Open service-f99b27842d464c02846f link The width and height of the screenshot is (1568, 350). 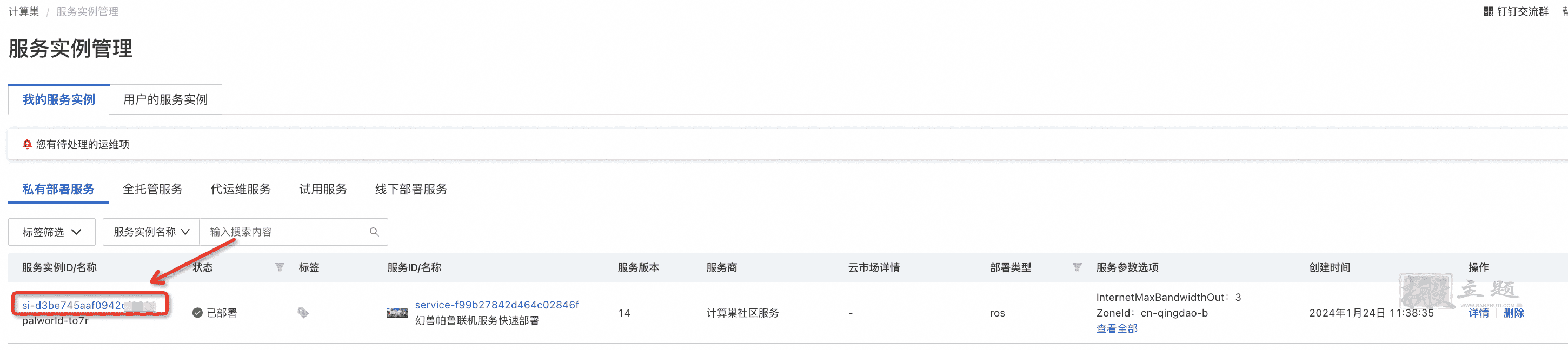pyautogui.click(x=497, y=305)
